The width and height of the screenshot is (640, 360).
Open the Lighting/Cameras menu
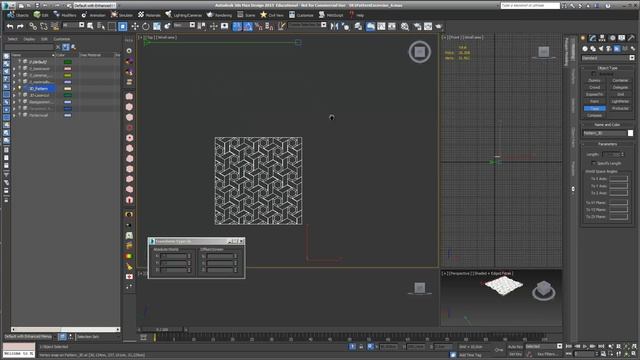[x=184, y=15]
